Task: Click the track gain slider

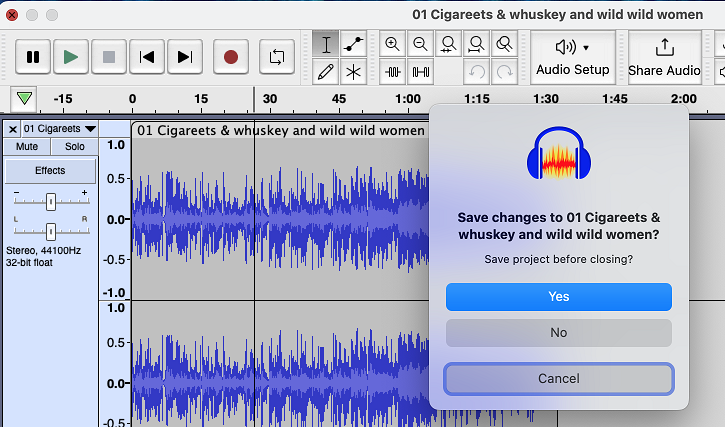Action: 51,202
